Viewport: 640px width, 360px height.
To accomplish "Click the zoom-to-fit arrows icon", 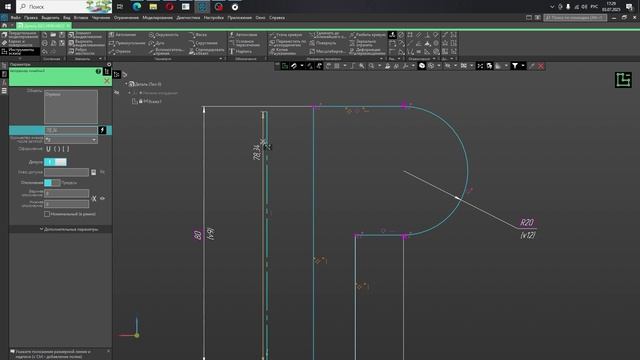I will point(480,66).
